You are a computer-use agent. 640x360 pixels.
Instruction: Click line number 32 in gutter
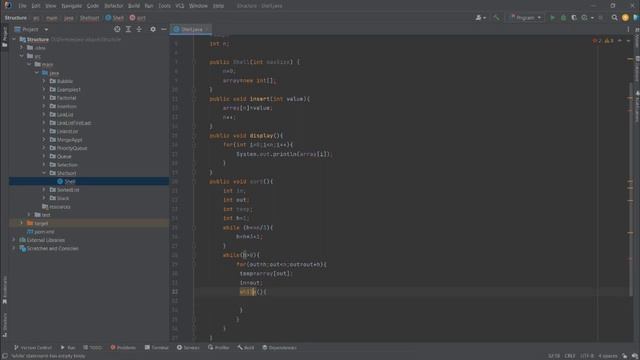[x=175, y=292]
